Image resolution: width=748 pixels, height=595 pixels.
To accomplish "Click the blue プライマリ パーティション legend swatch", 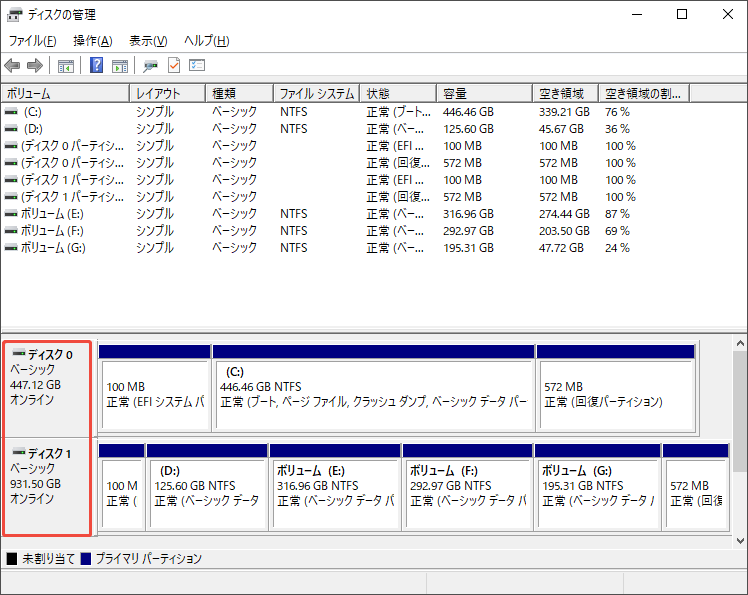I will click(86, 559).
